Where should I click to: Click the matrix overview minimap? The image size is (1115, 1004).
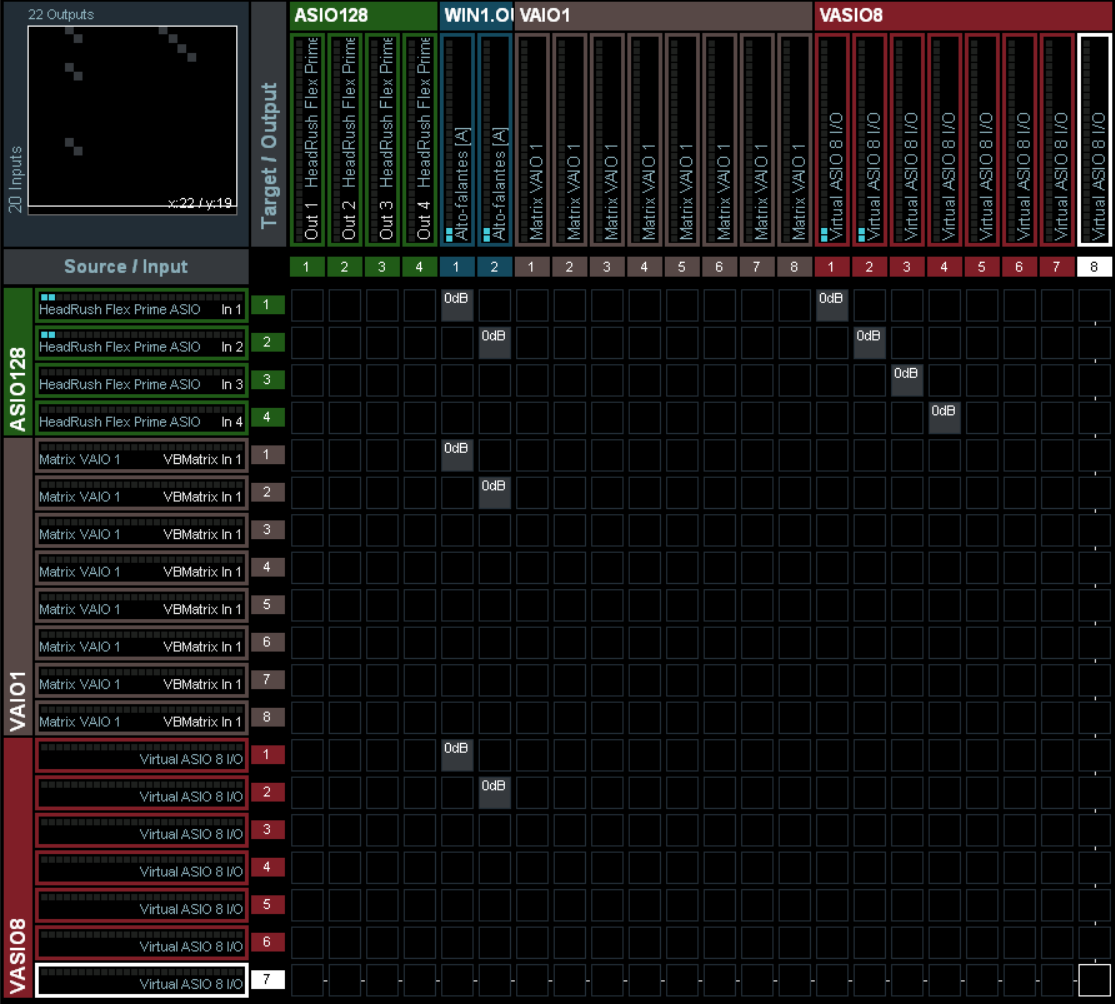click(x=132, y=116)
